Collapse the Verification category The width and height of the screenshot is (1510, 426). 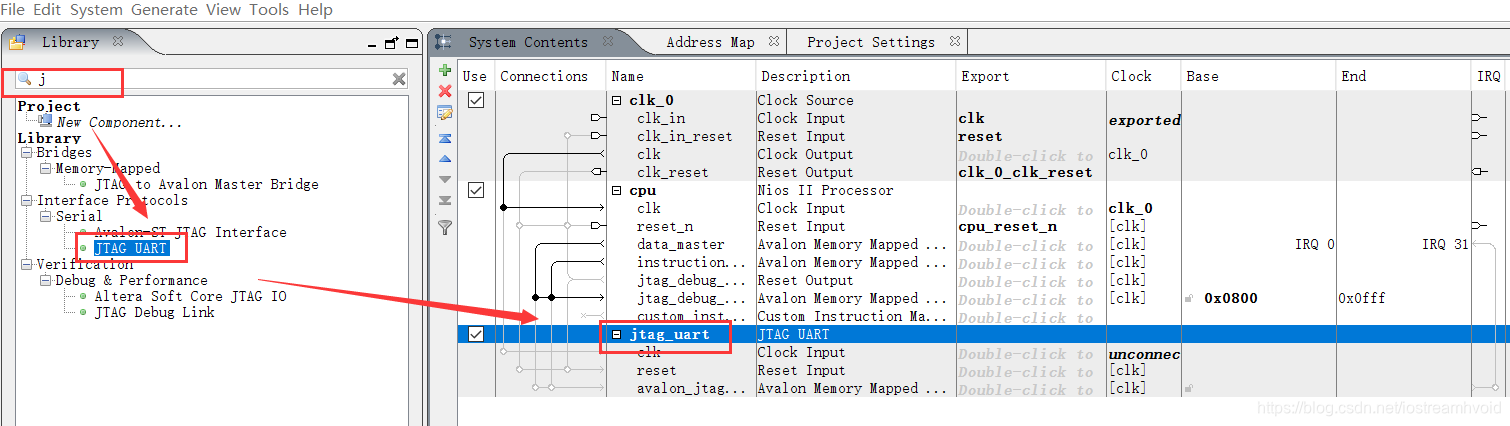27,264
